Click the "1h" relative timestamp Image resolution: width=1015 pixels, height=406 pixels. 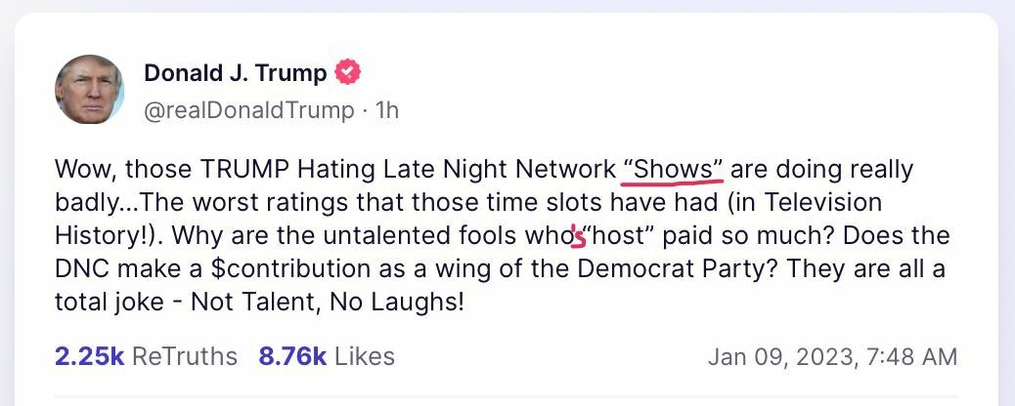click(387, 110)
